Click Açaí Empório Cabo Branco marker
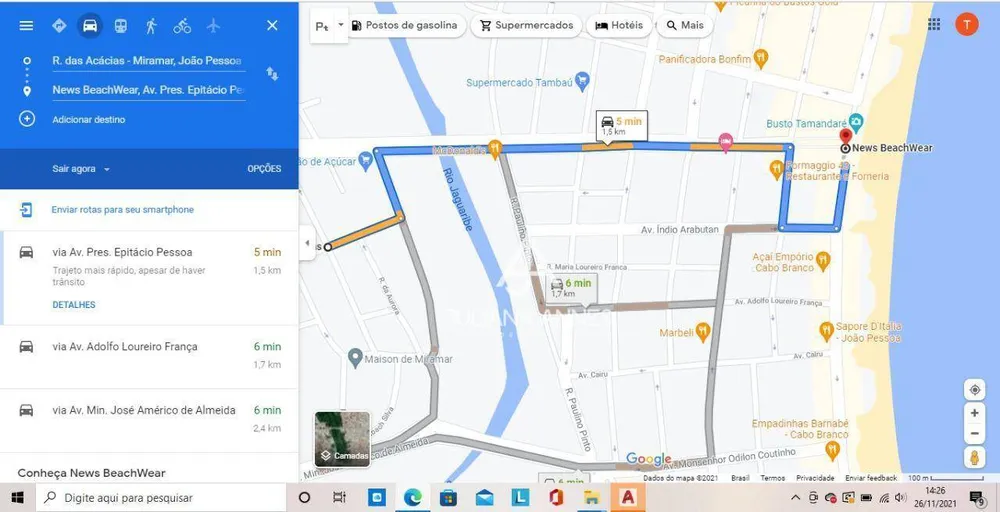 click(x=823, y=260)
